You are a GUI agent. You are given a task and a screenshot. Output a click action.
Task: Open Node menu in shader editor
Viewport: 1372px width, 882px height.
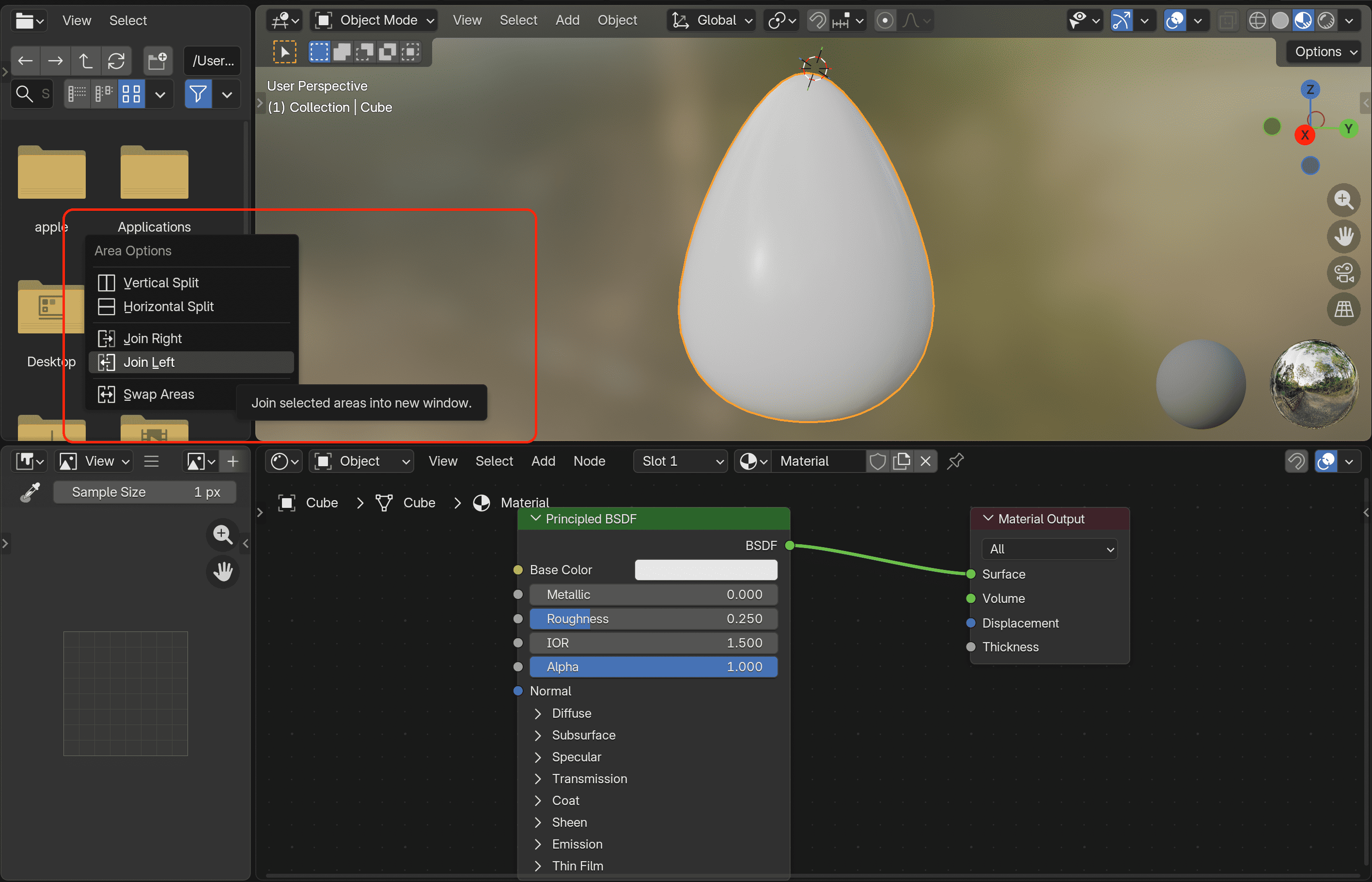[x=589, y=461]
